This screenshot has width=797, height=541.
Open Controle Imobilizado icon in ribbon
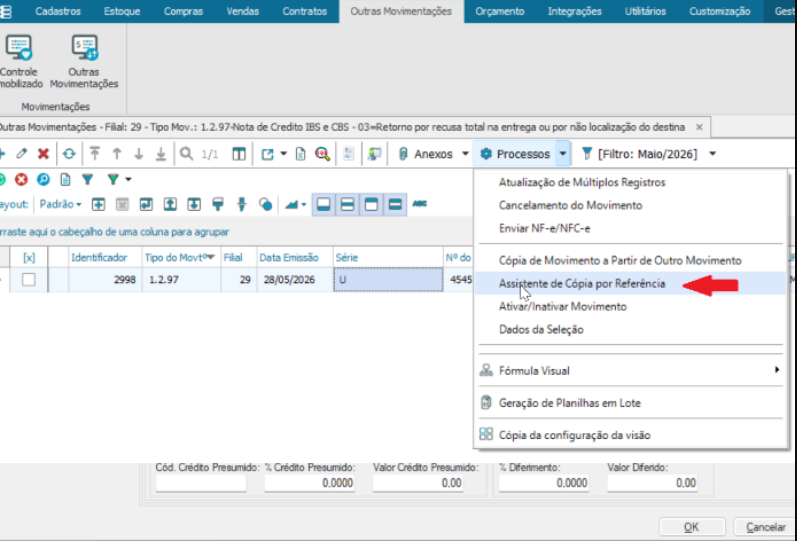coord(19,48)
